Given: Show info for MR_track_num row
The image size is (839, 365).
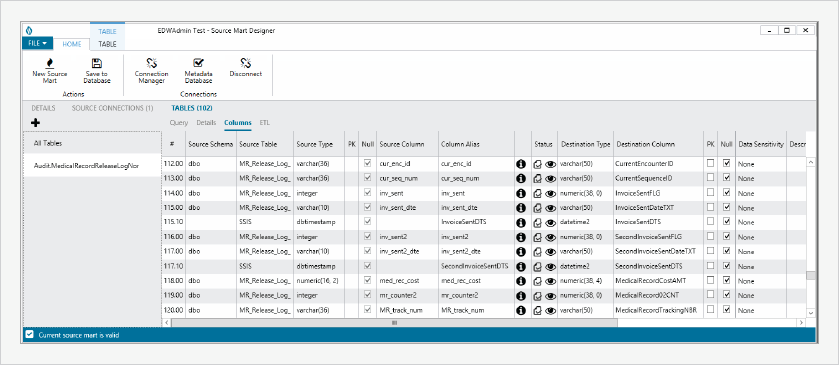Looking at the screenshot, I should click(521, 310).
